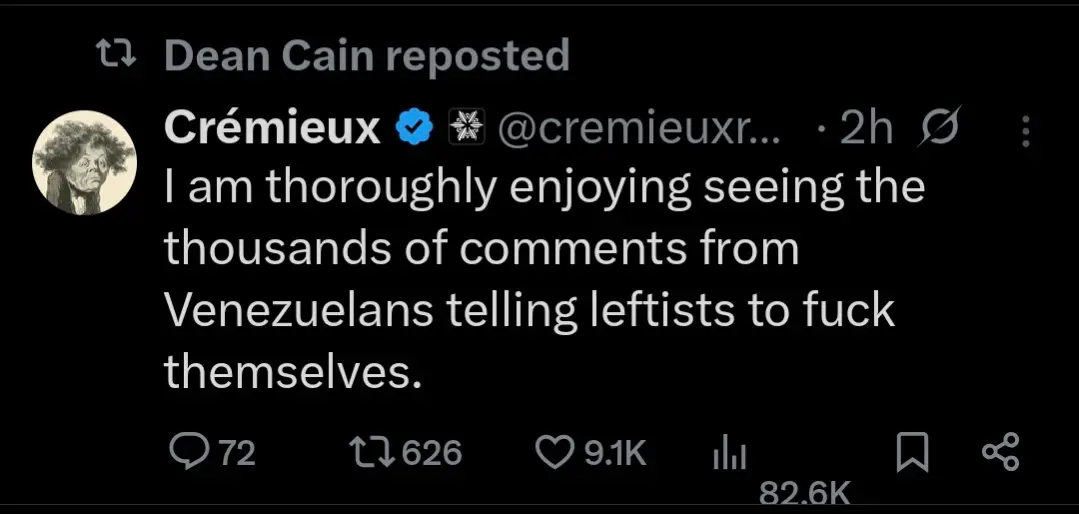1079x514 pixels.
Task: Click the Dean Cain reposted label
Action: coord(366,56)
